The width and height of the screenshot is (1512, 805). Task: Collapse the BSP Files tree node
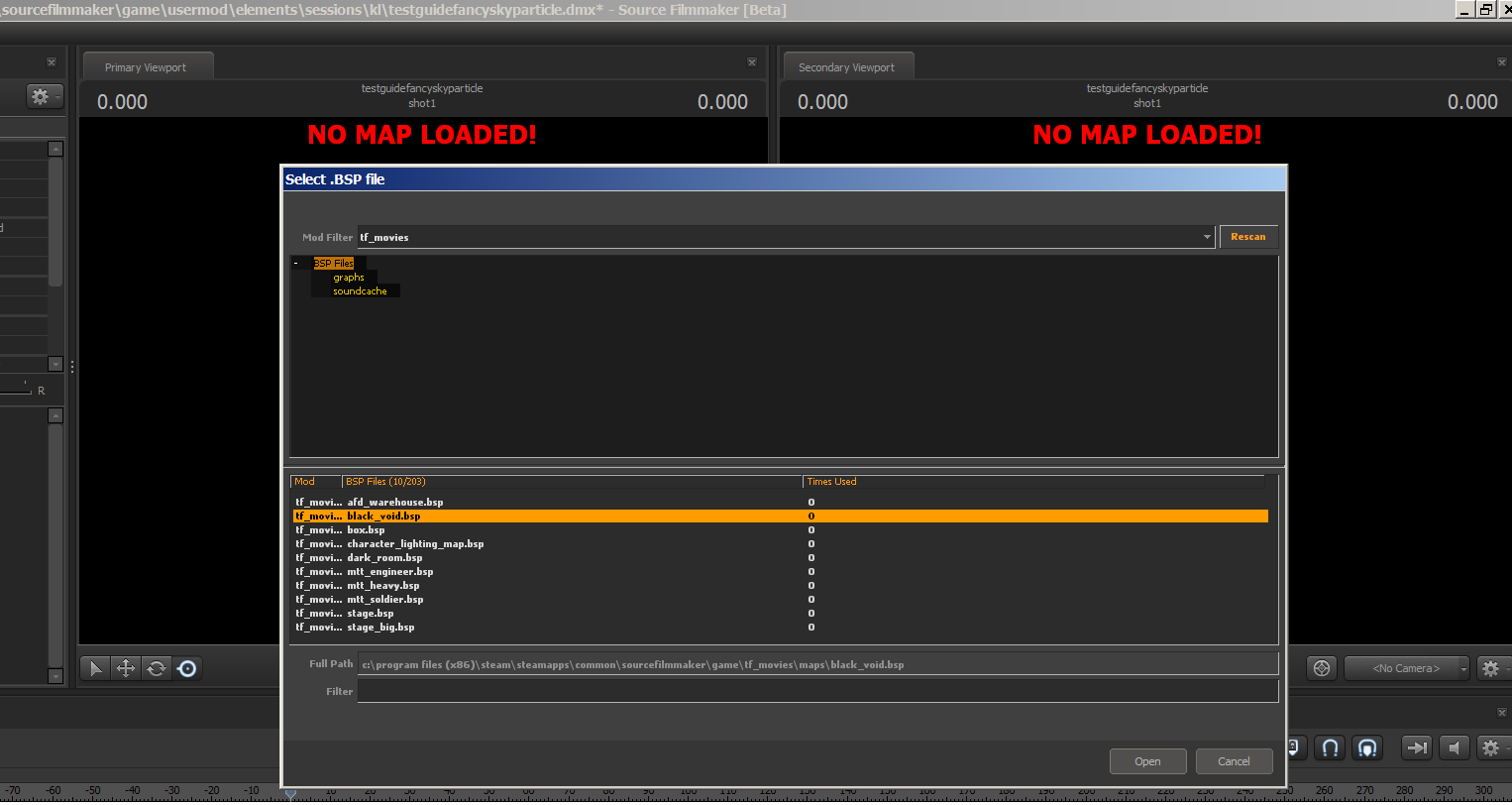point(295,264)
